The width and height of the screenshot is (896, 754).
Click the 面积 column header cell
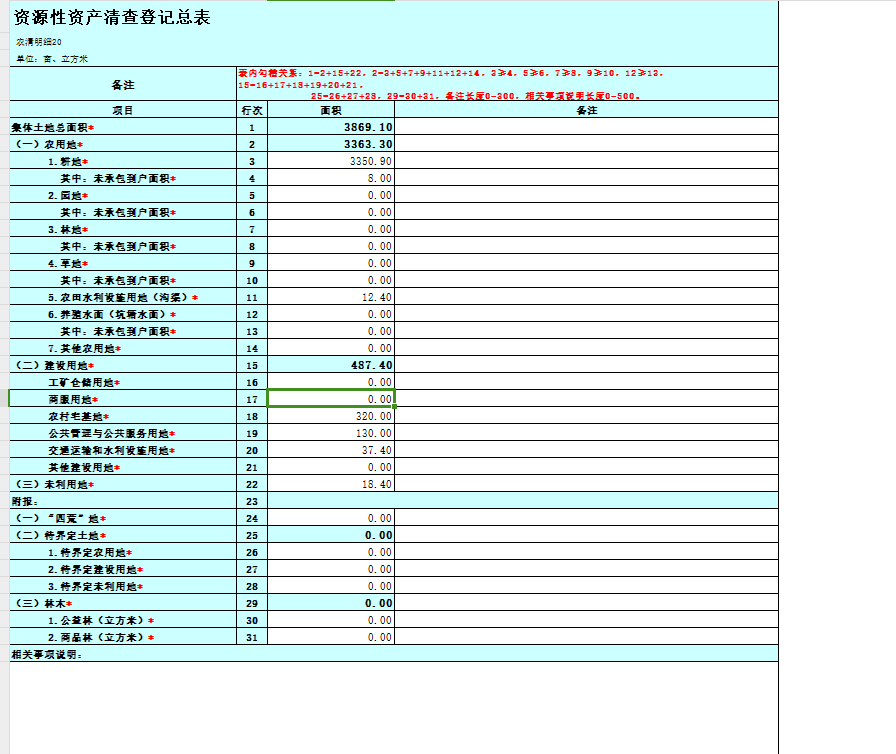(331, 110)
